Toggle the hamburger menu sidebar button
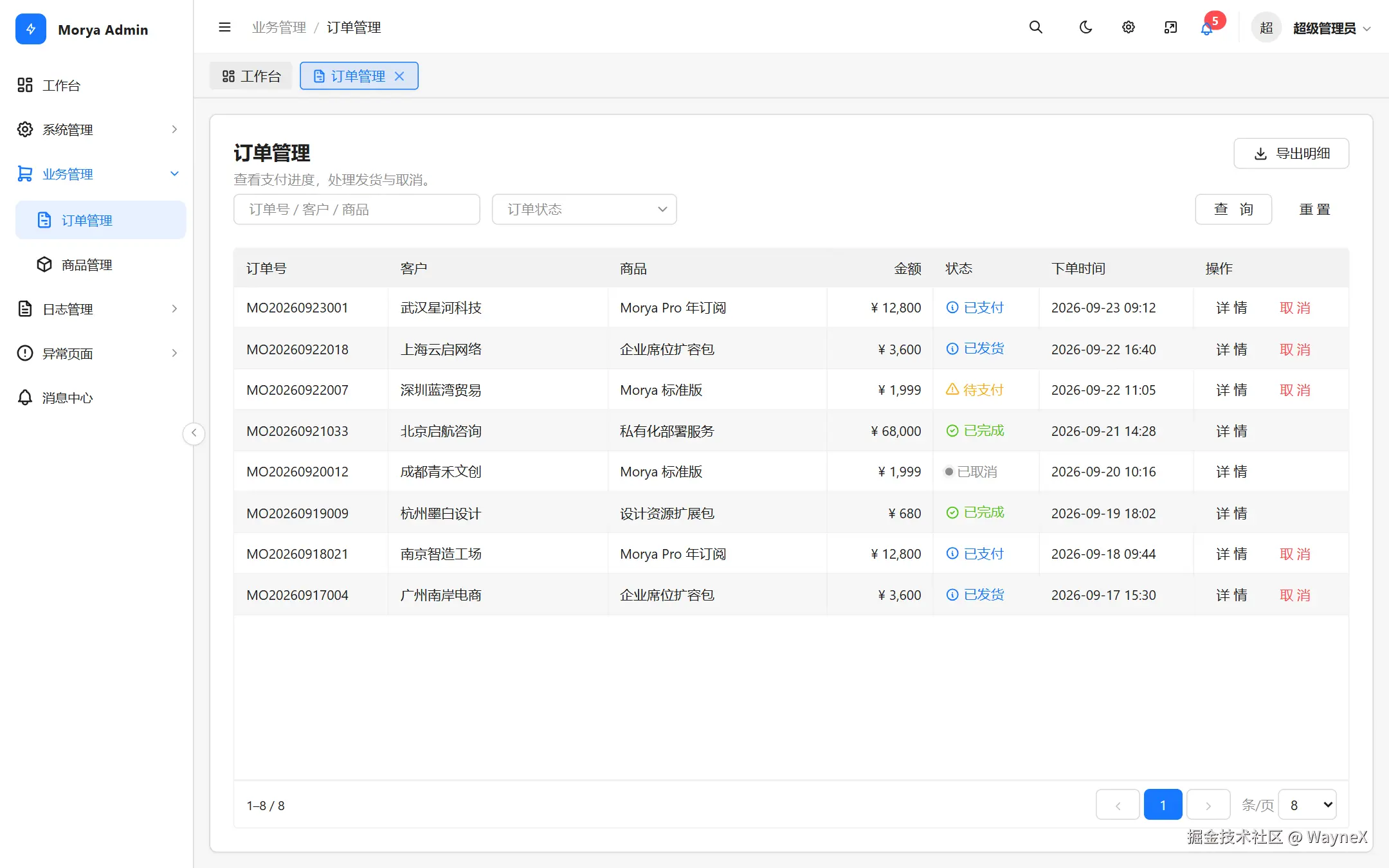Screen dimensions: 1389x868 pyautogui.click(x=224, y=27)
